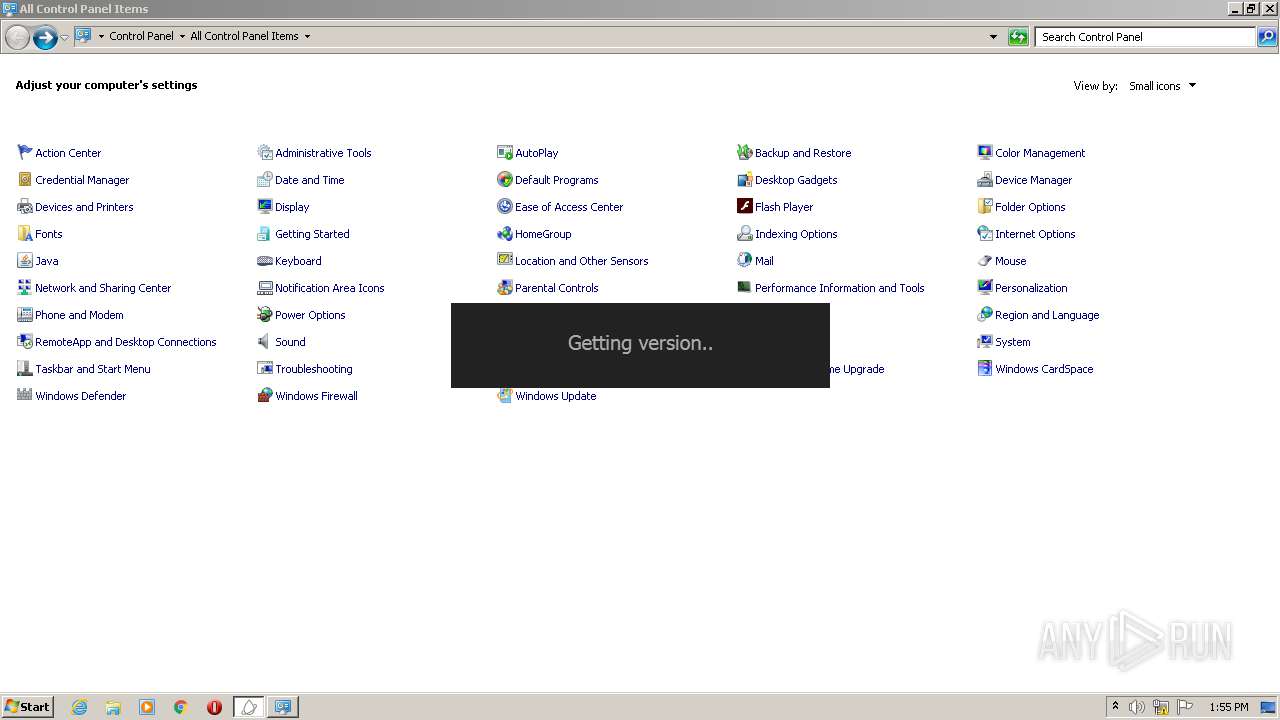The height and width of the screenshot is (720, 1280).
Task: Open Indexing Options link
Action: 796,234
